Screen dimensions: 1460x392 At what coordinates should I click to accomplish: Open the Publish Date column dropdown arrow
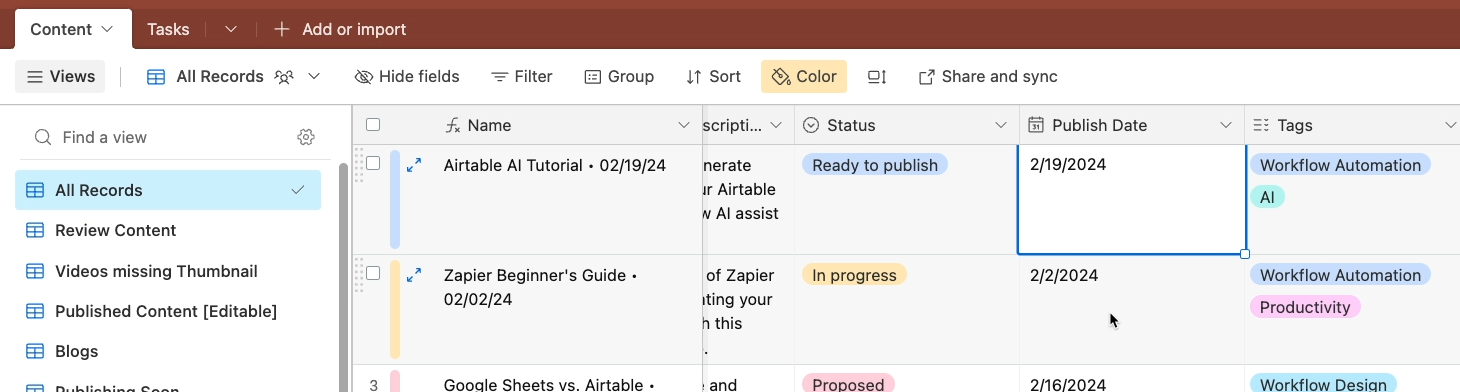(1226, 125)
